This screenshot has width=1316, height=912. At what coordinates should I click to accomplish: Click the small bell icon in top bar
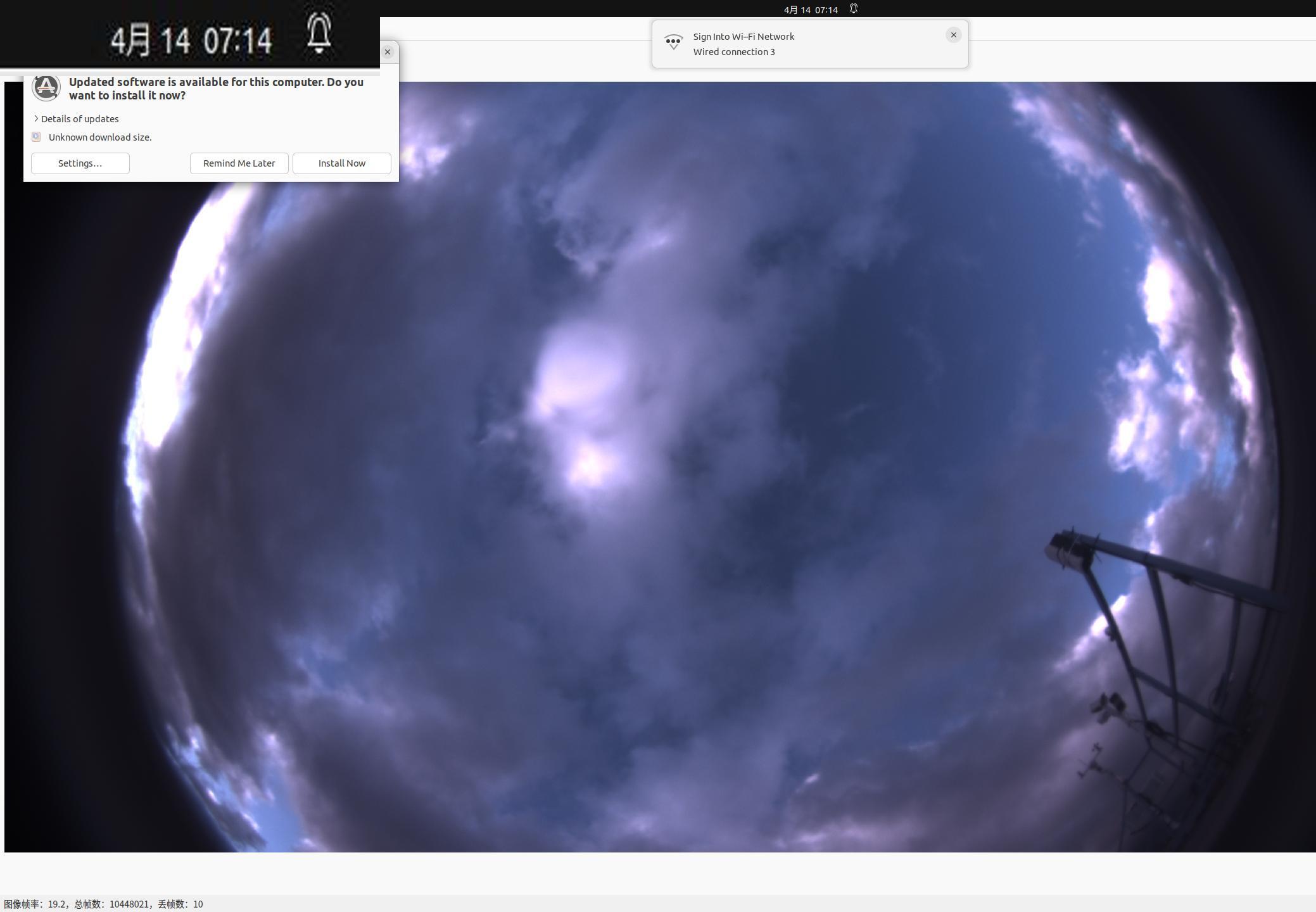click(854, 9)
